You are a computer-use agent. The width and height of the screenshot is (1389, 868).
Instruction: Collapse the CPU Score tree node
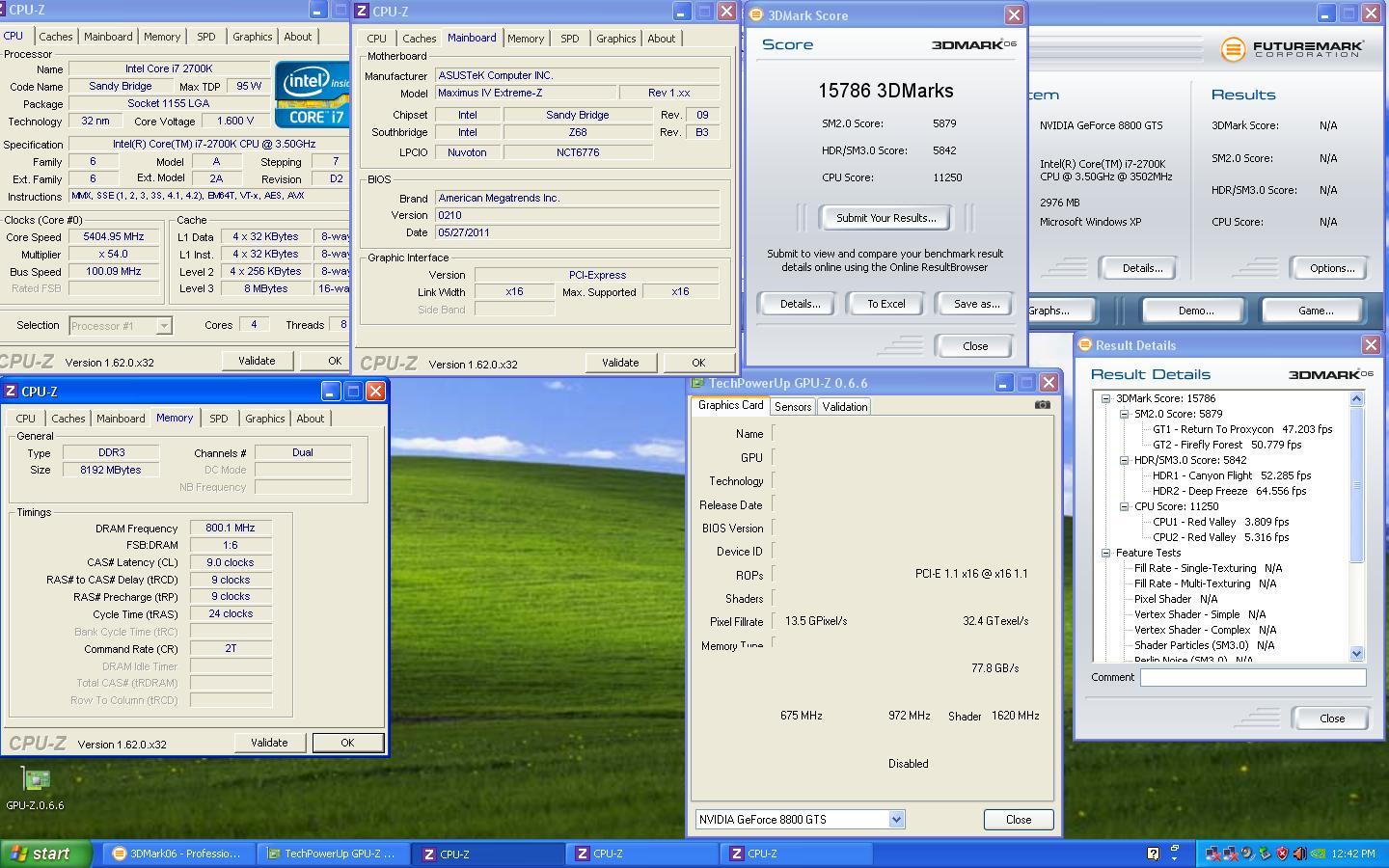pos(1125,506)
